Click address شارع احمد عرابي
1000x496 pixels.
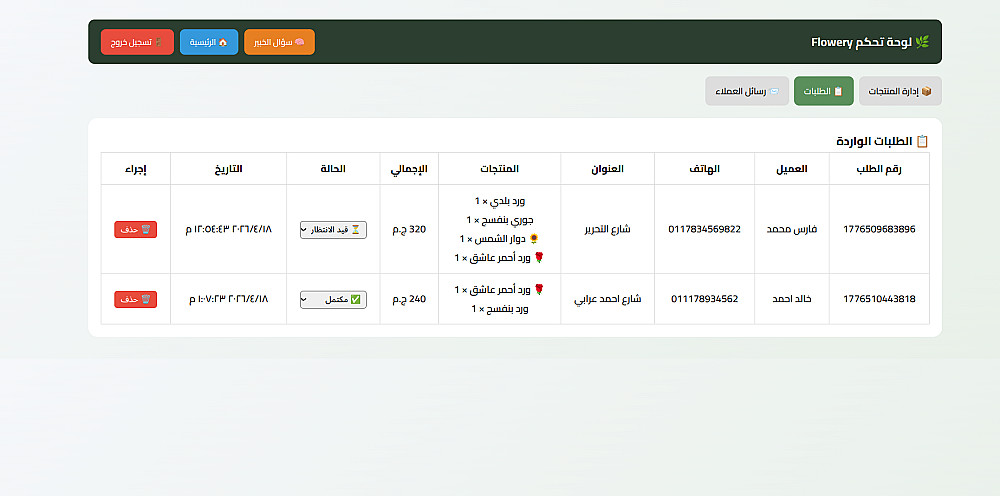point(607,299)
